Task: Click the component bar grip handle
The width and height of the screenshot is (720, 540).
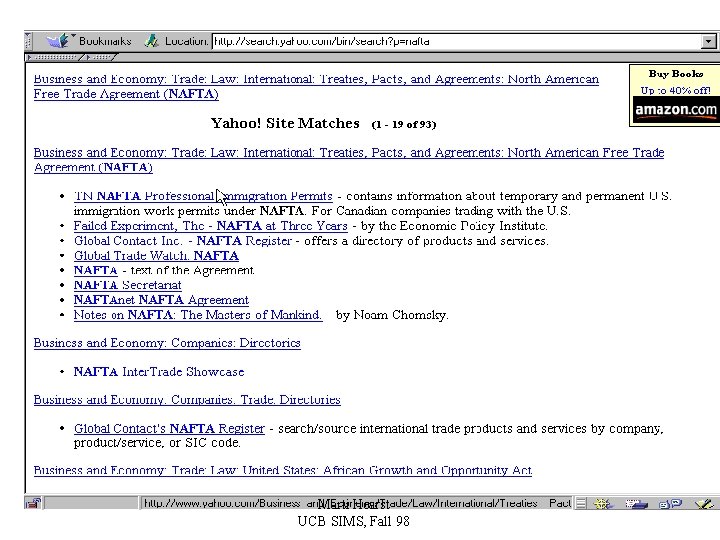Action: click(x=581, y=504)
